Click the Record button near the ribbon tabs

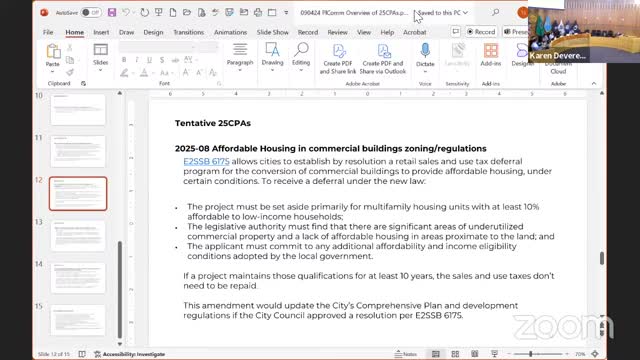pos(481,31)
